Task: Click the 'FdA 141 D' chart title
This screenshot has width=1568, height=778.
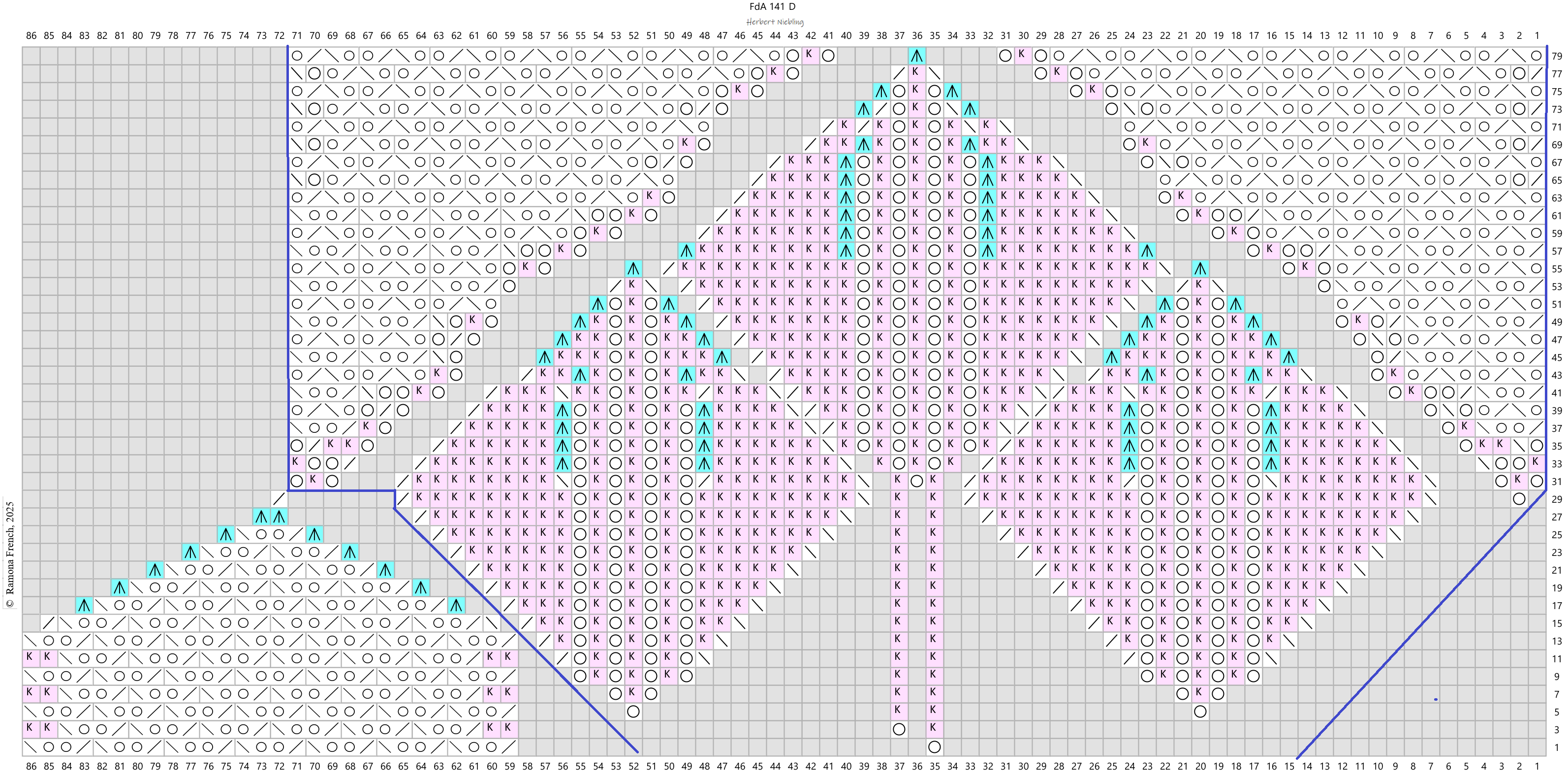Action: (773, 7)
